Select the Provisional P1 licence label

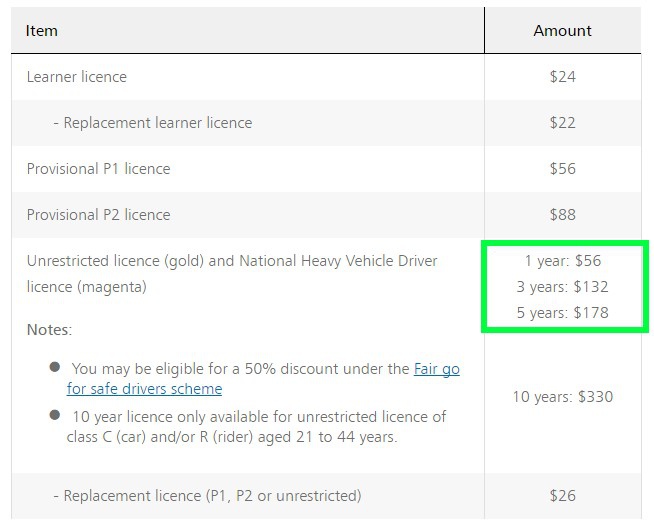(x=98, y=169)
